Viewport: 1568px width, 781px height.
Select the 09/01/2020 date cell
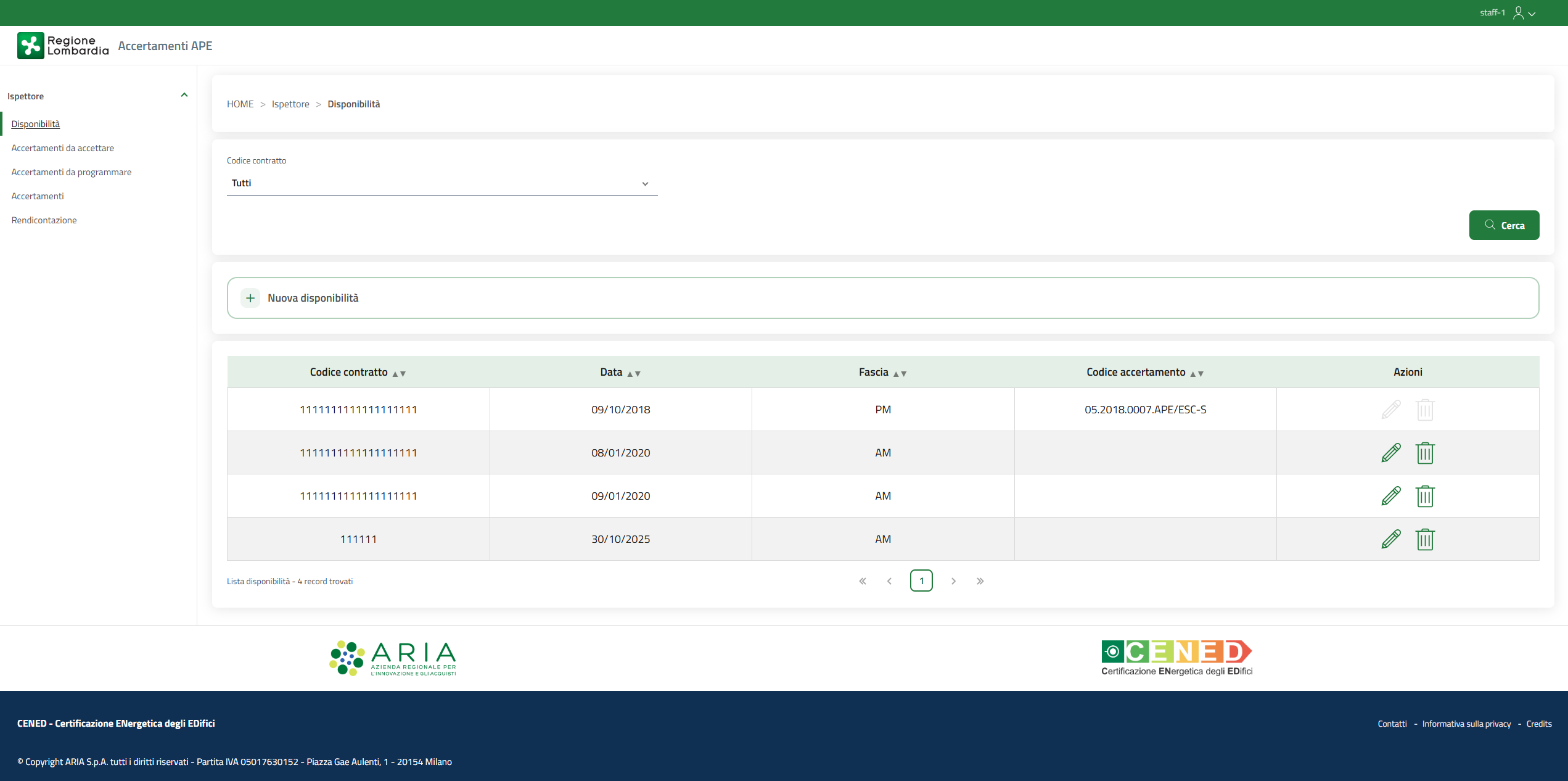tap(621, 496)
